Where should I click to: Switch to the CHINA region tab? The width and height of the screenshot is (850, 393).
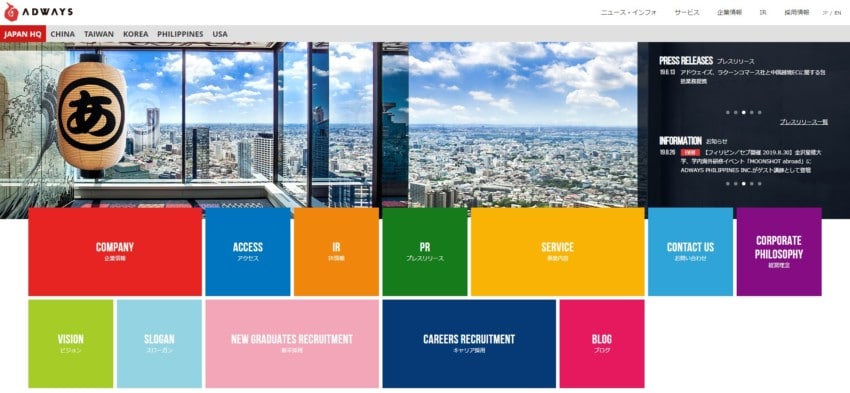pyautogui.click(x=63, y=34)
